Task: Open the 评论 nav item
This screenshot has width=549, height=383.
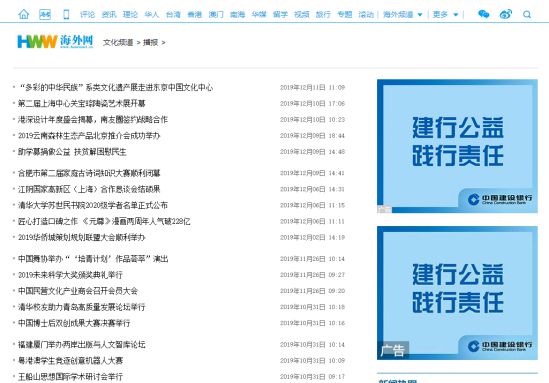Action: coord(87,15)
